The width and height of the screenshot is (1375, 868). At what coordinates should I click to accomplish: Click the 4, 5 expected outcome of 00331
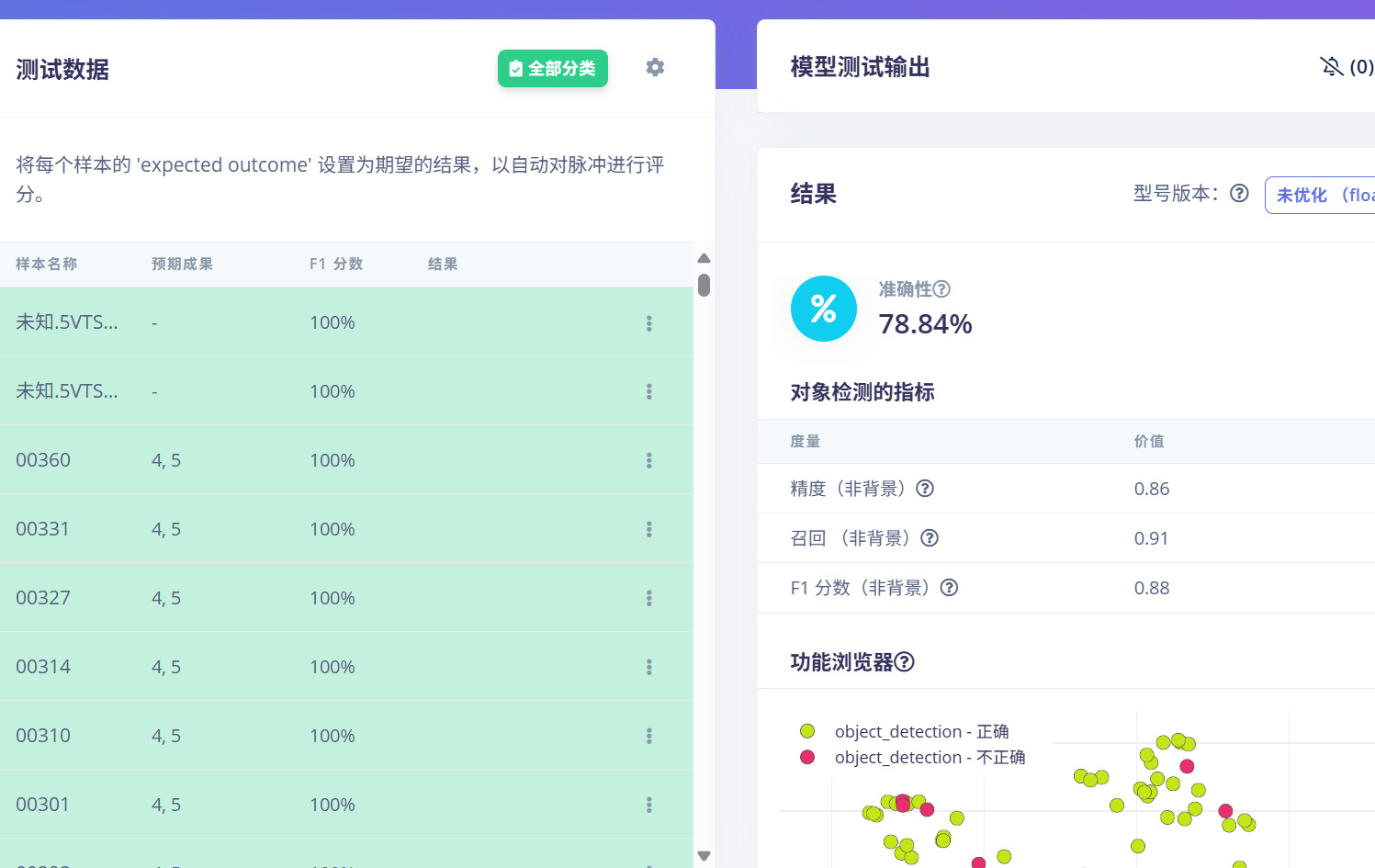(x=166, y=529)
